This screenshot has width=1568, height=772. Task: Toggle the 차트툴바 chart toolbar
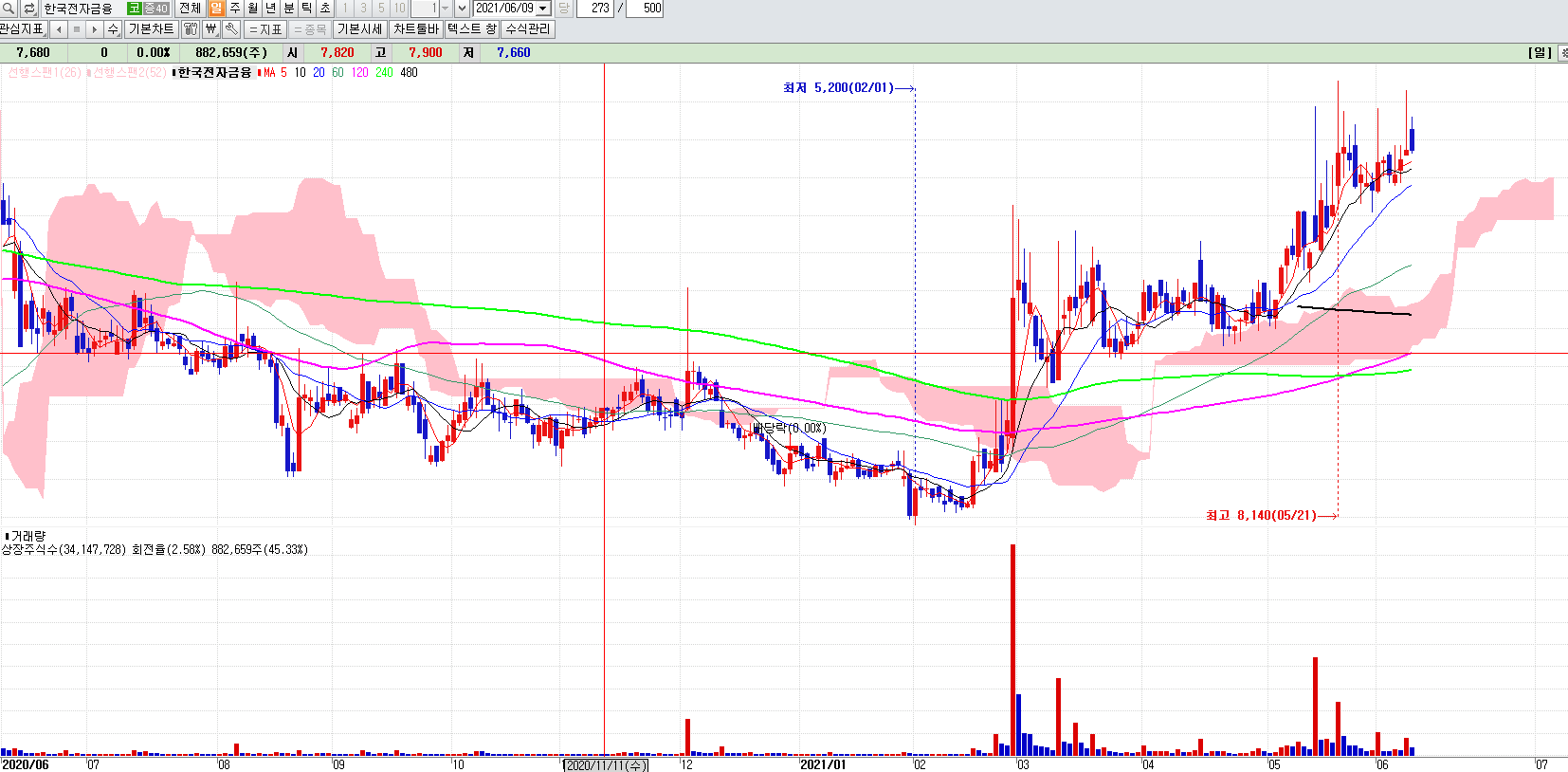coord(416,29)
